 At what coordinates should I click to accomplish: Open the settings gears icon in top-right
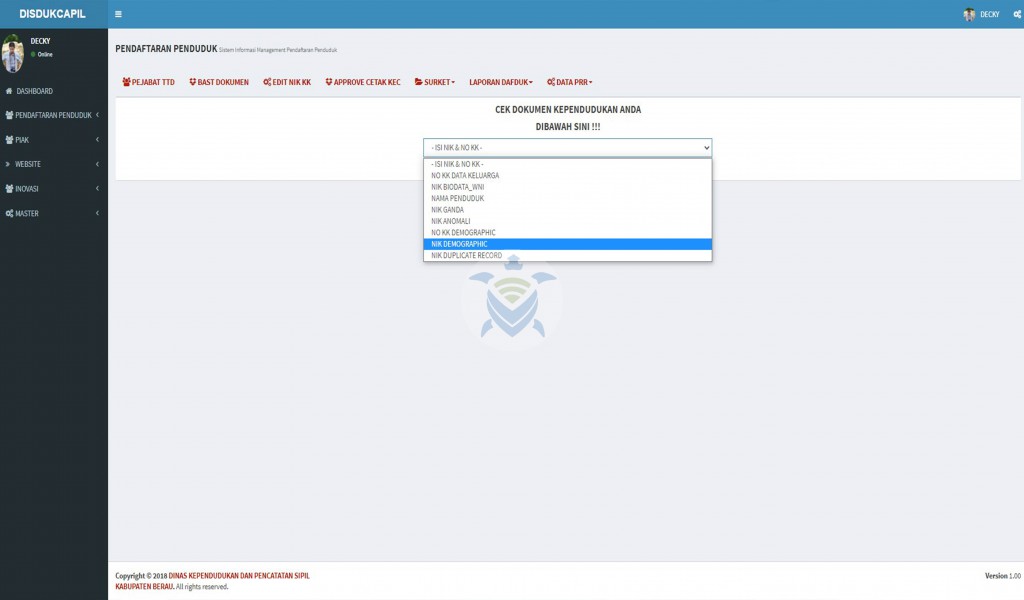pos(1013,14)
